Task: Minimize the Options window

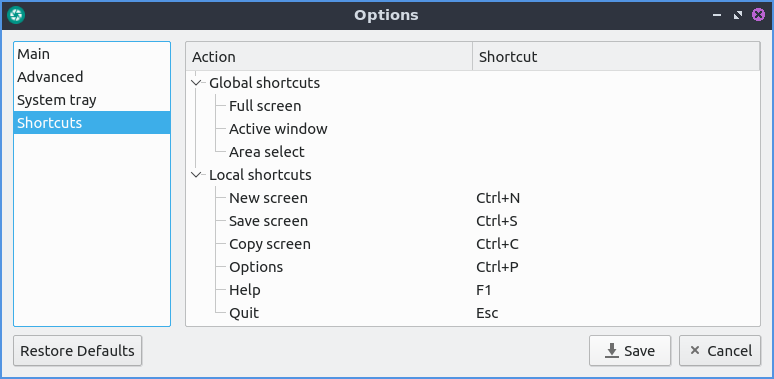Action: coord(717,15)
